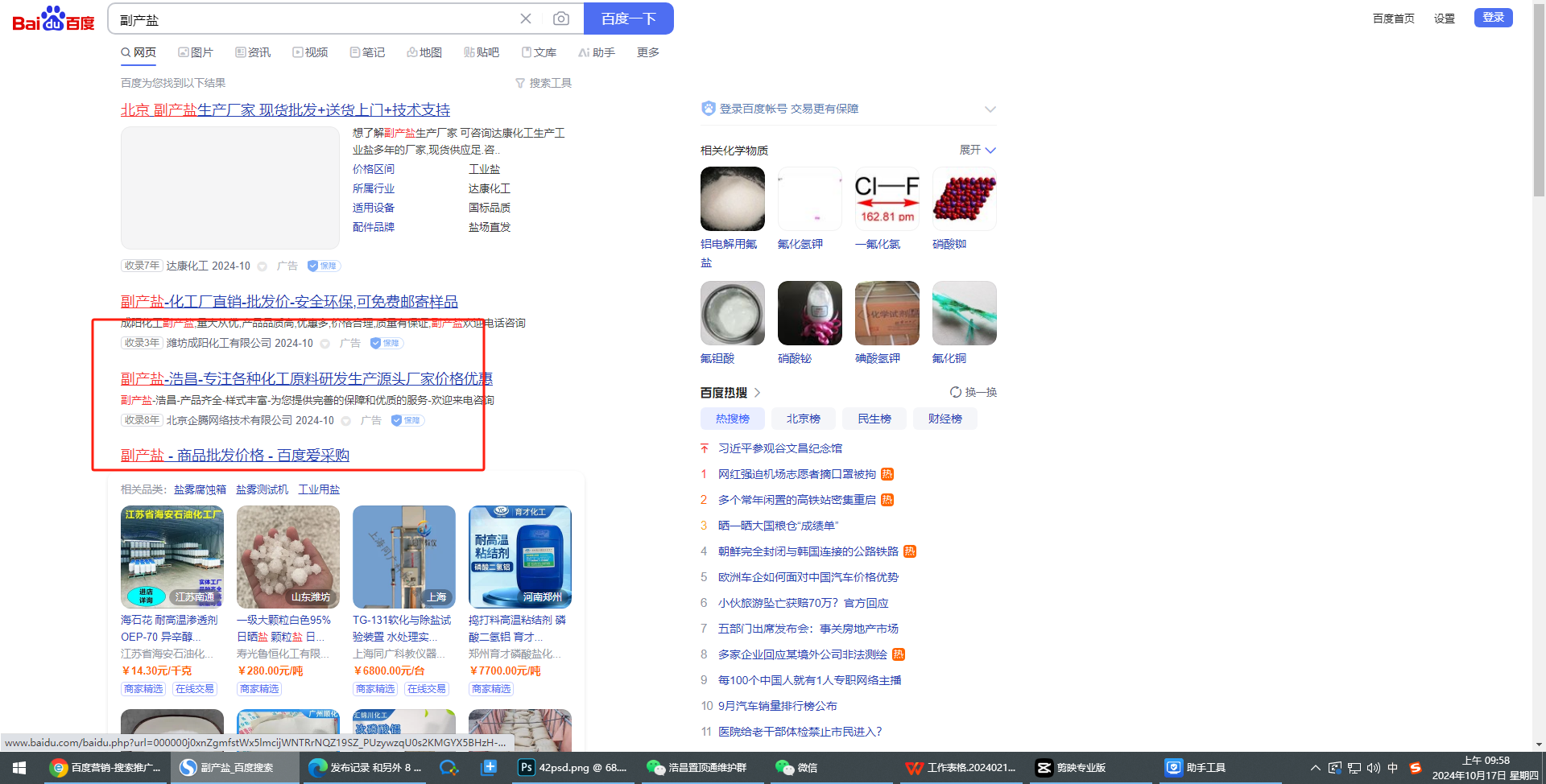Open the 副产盐-化工厂直销 result title
Viewport: 1546px width, 784px height.
[289, 301]
